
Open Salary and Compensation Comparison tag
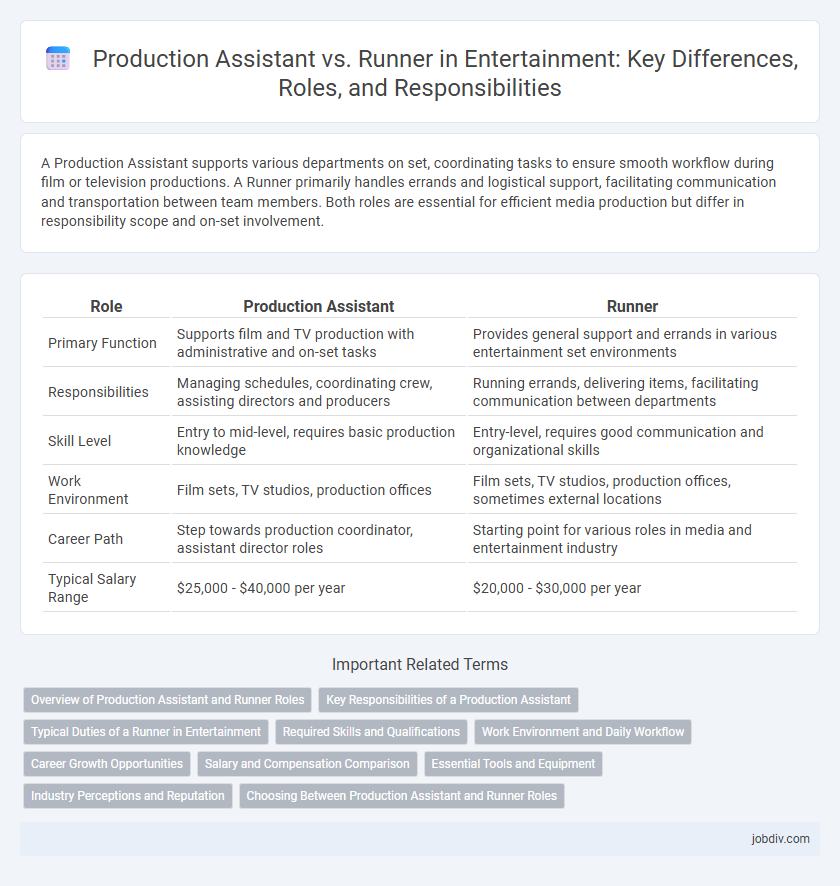307,763
